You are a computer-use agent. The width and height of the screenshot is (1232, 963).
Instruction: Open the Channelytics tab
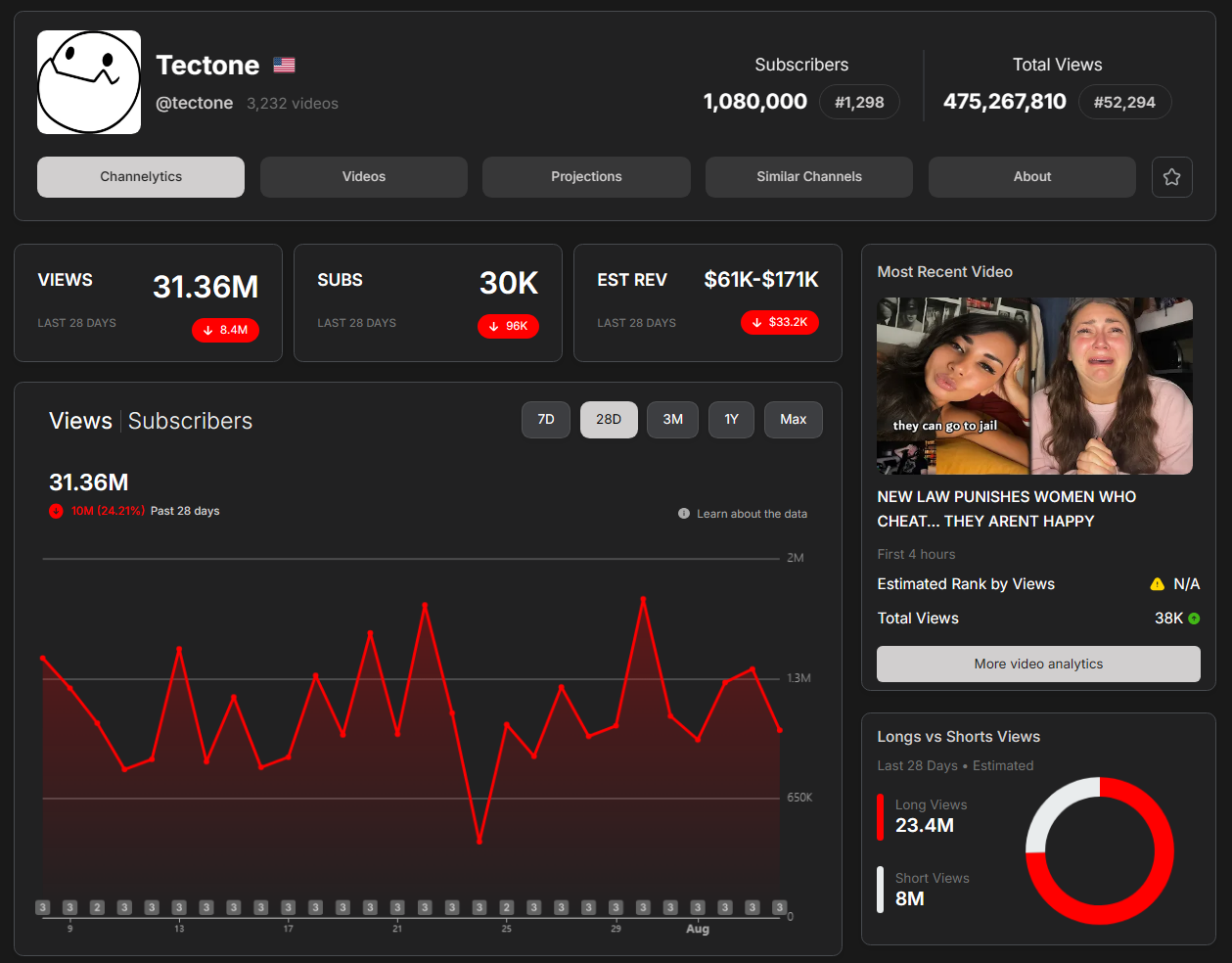click(x=141, y=177)
